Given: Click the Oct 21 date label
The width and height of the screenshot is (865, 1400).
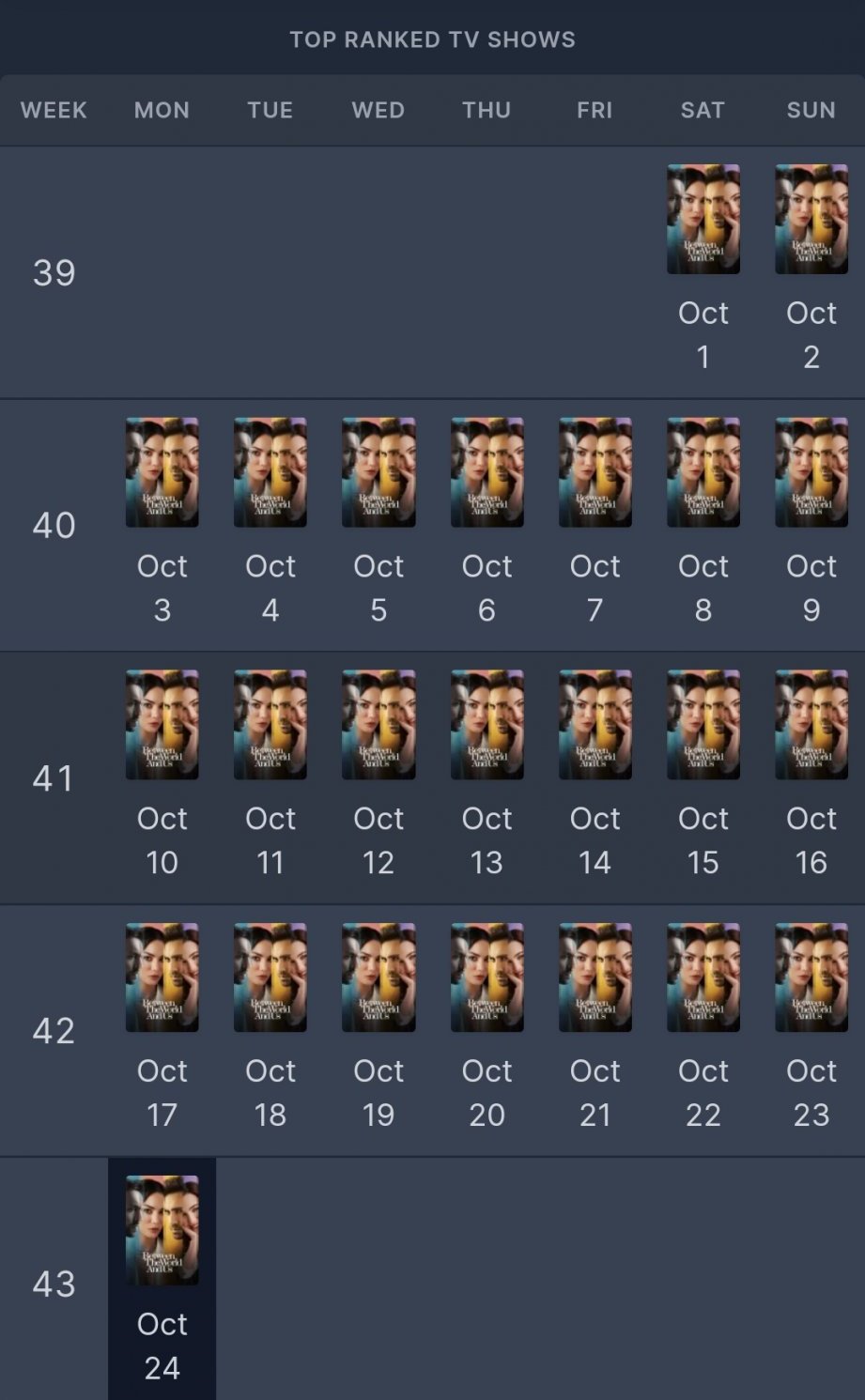Looking at the screenshot, I should click(x=595, y=1093).
